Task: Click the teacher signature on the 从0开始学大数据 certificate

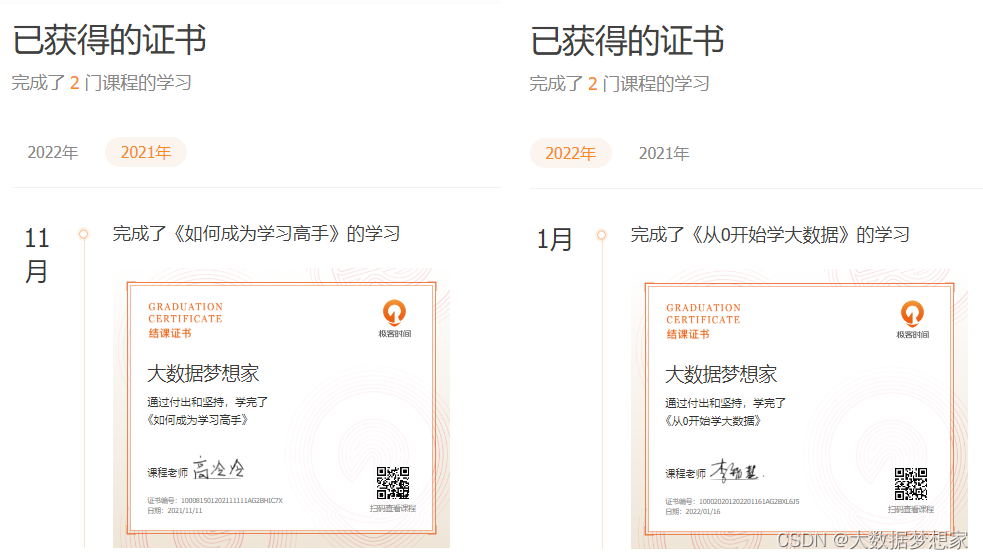Action: click(736, 470)
